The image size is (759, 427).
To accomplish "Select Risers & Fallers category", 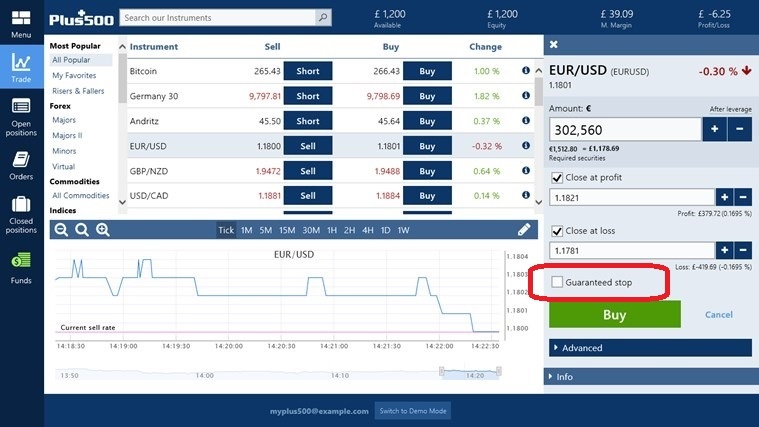I will pyautogui.click(x=79, y=91).
